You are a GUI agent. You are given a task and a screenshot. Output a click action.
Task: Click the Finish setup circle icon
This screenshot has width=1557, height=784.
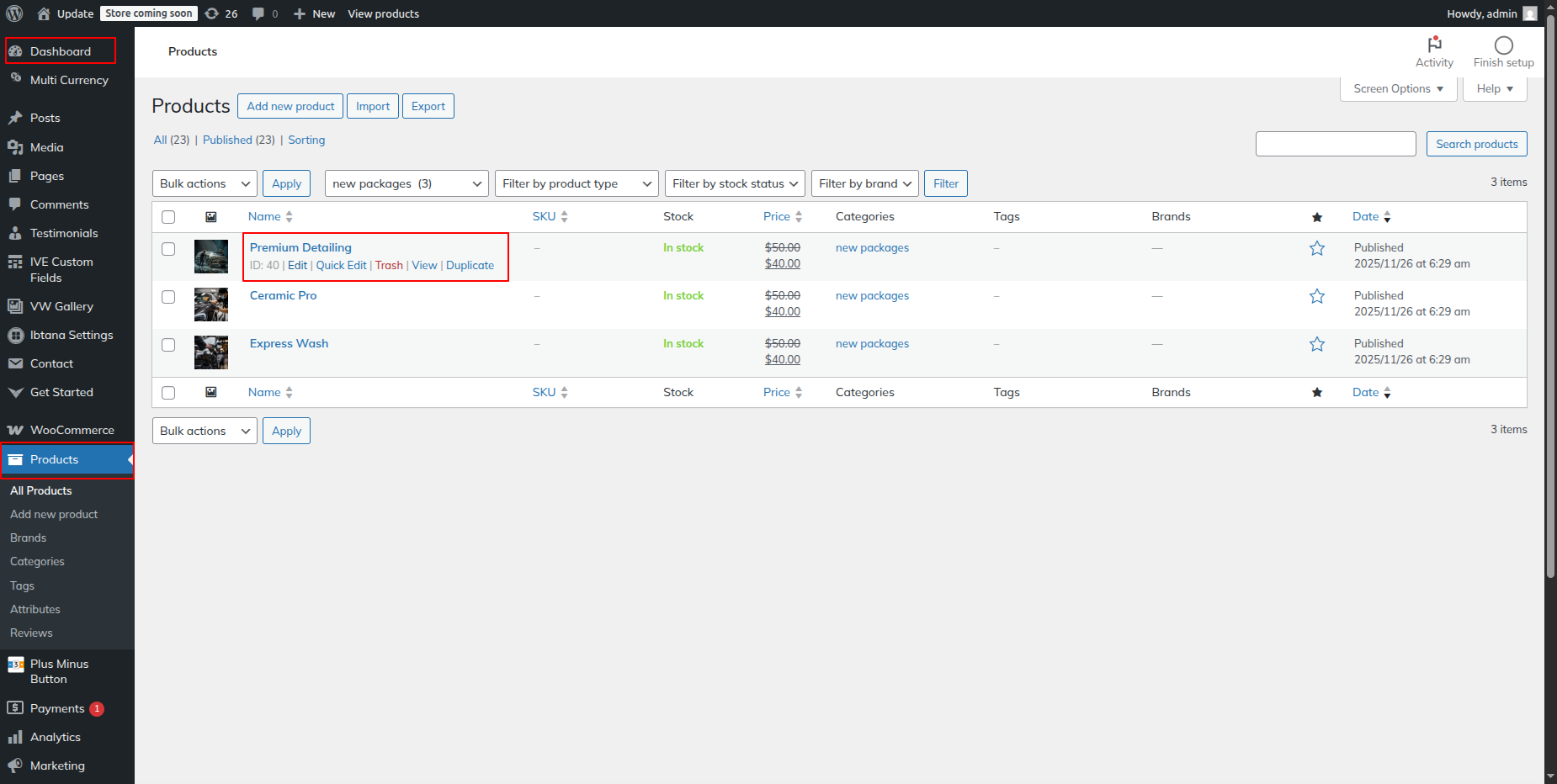point(1503,45)
